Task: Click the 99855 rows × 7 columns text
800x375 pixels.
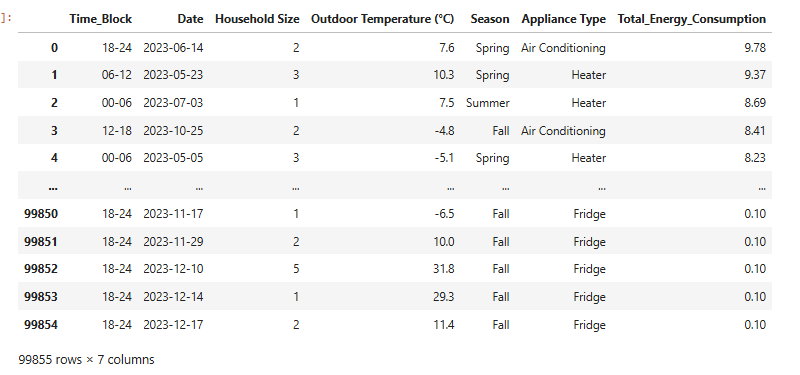Action: (x=86, y=360)
